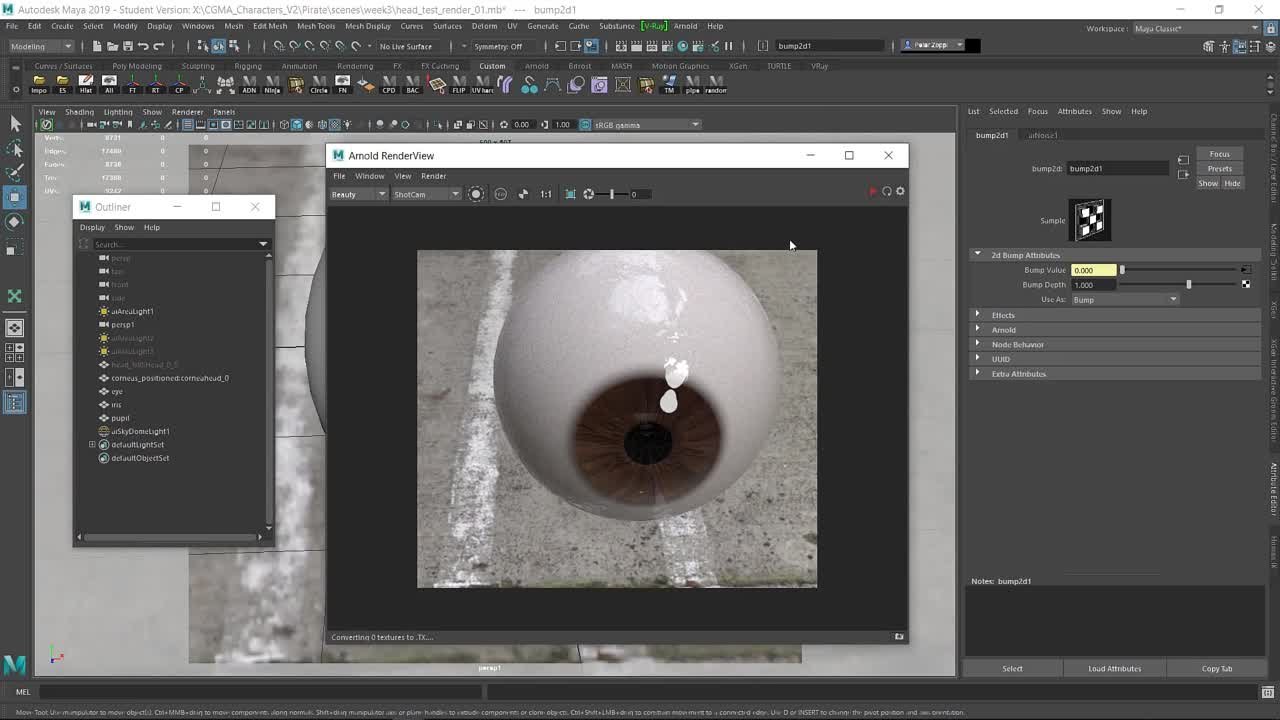Click the undo icon in status line

click(143, 46)
